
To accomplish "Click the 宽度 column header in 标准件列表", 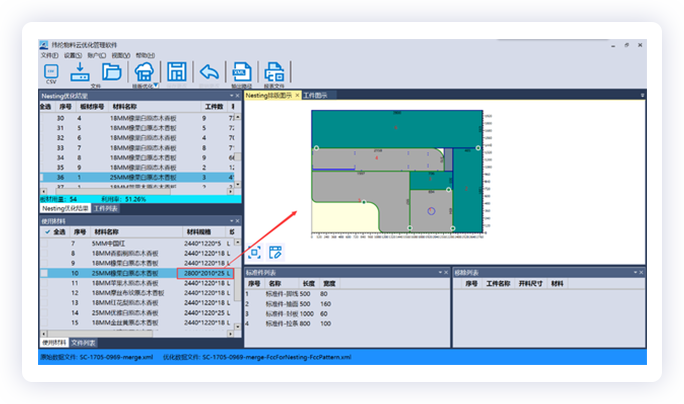I will 329,284.
